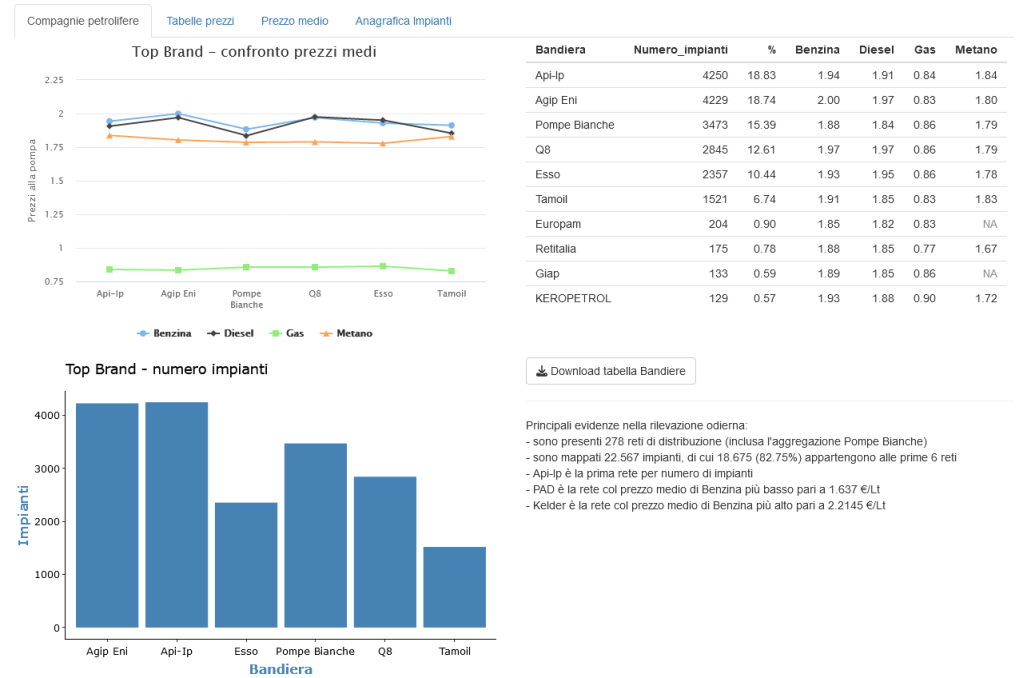Click the Metano table column header

[x=975, y=50]
